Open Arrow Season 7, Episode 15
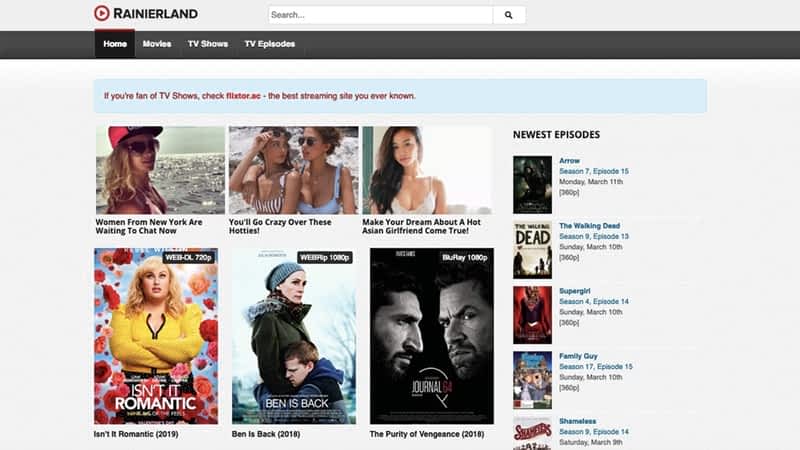The height and width of the screenshot is (450, 800). pos(594,171)
